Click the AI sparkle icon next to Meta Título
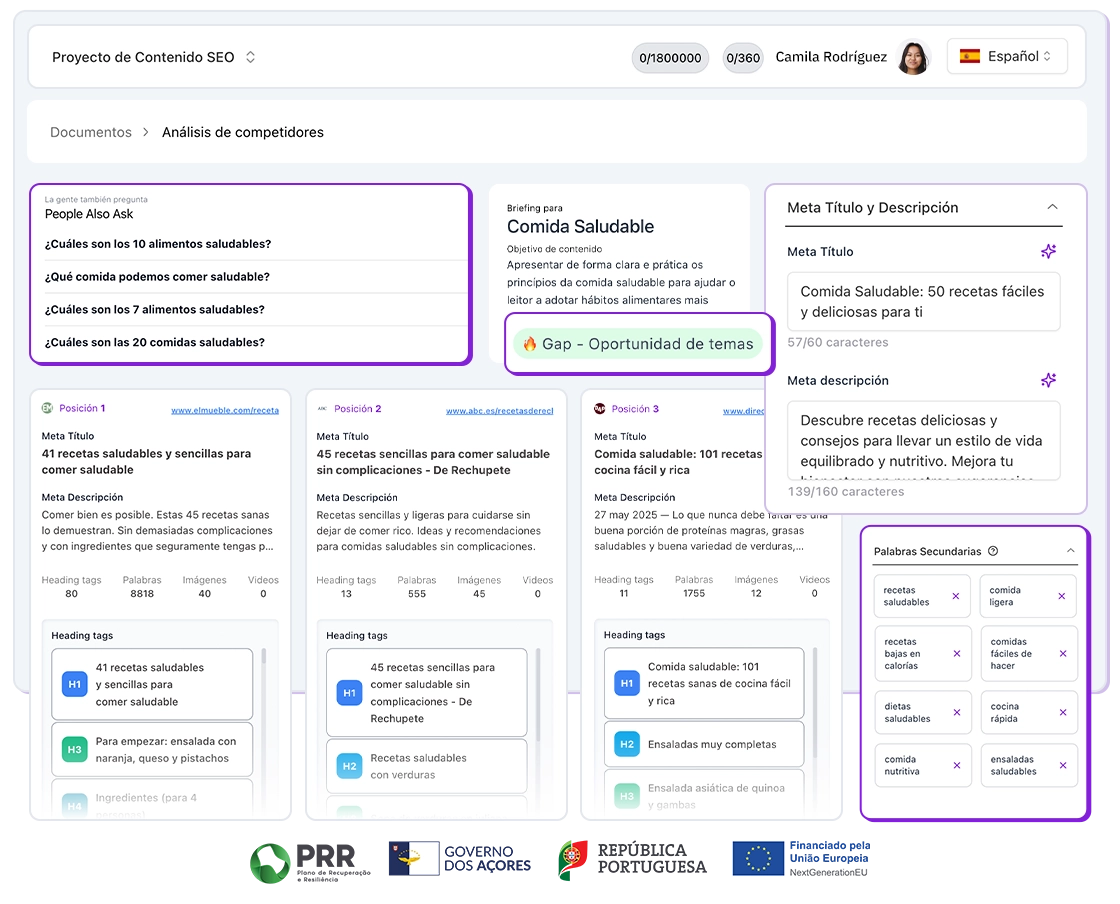The image size is (1120, 904). click(1048, 251)
